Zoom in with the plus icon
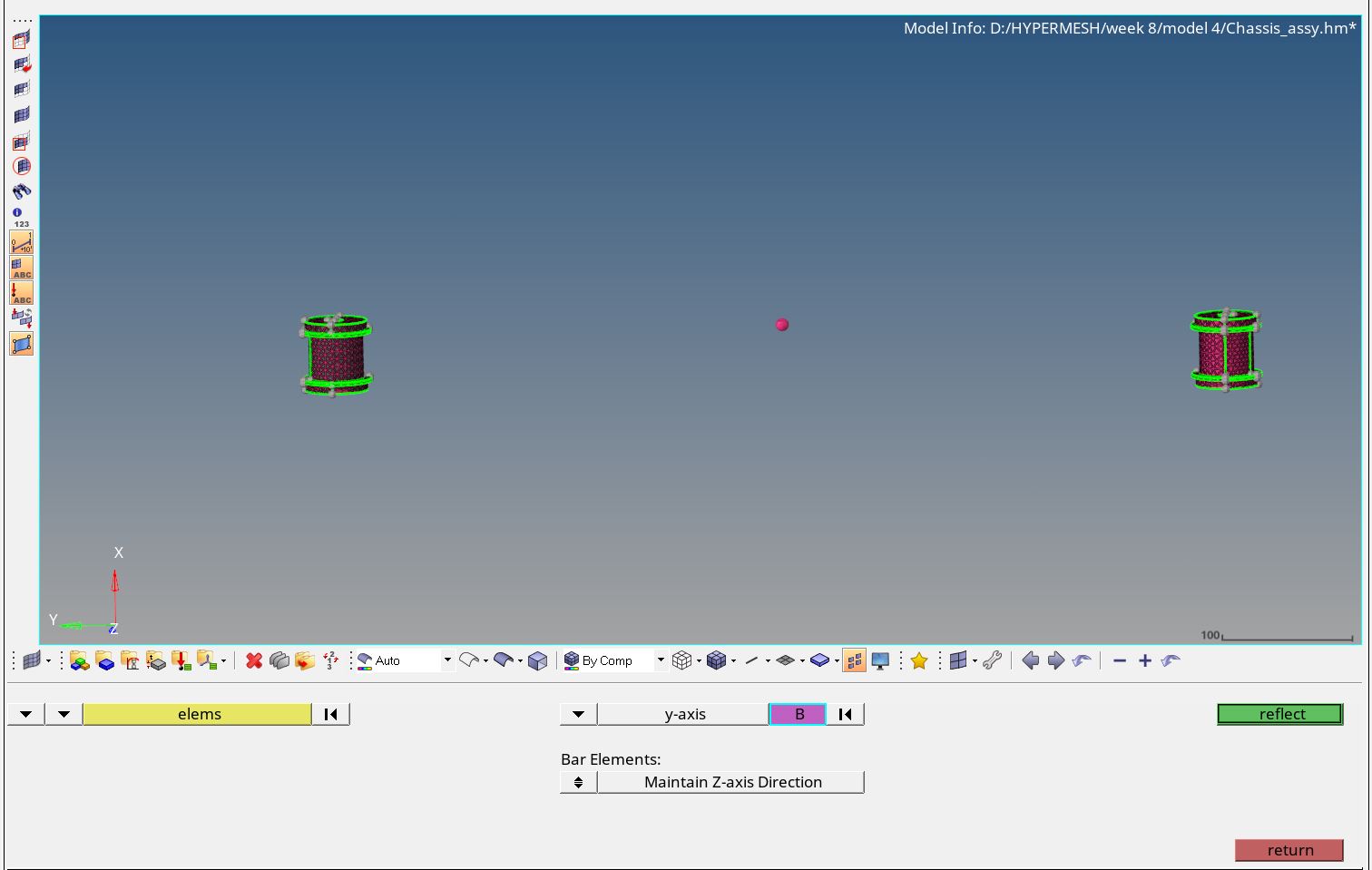Viewport: 1372px width, 870px height. (x=1144, y=660)
